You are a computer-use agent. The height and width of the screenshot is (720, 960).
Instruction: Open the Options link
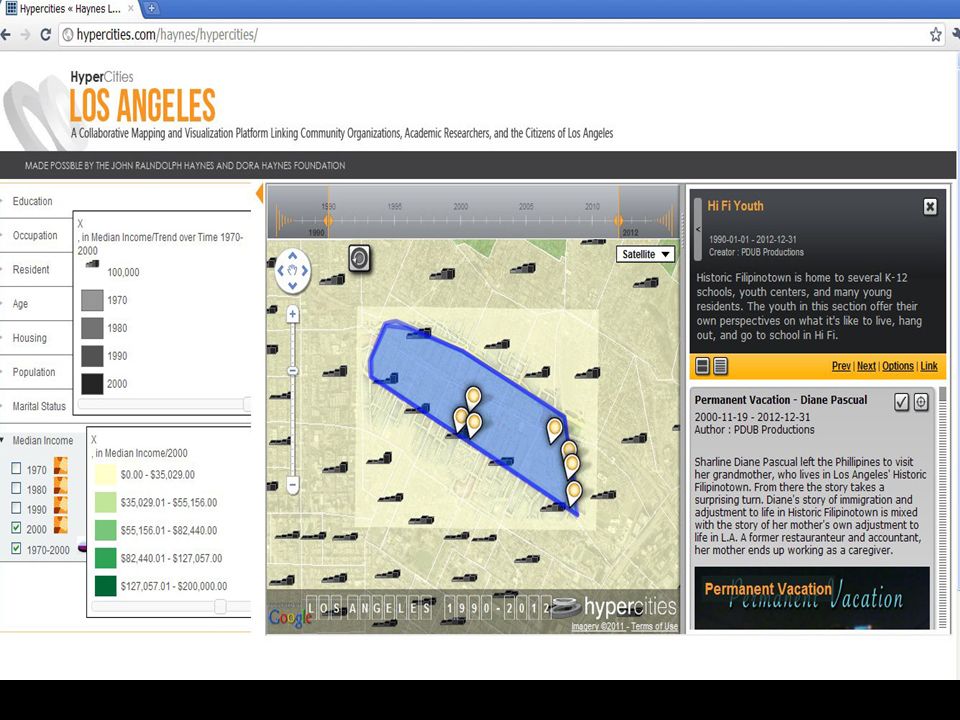pos(898,366)
